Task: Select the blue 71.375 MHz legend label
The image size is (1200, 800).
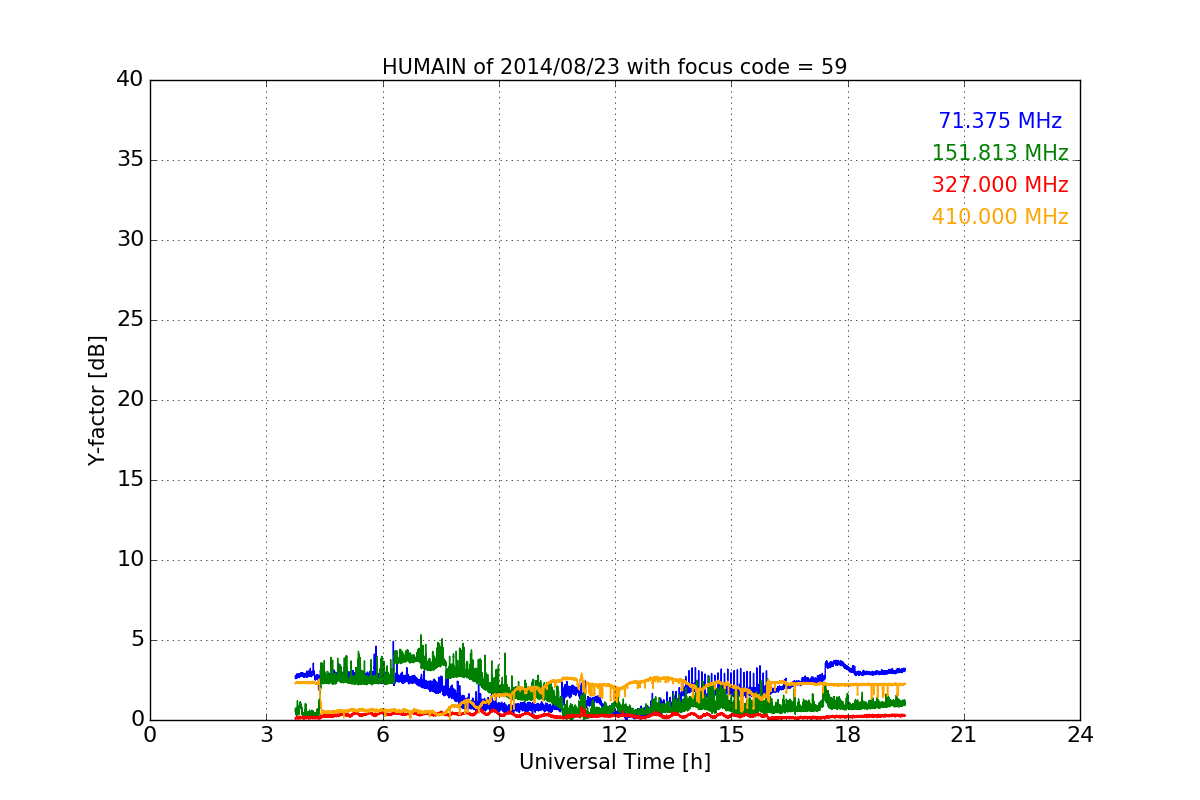Action: point(1000,121)
